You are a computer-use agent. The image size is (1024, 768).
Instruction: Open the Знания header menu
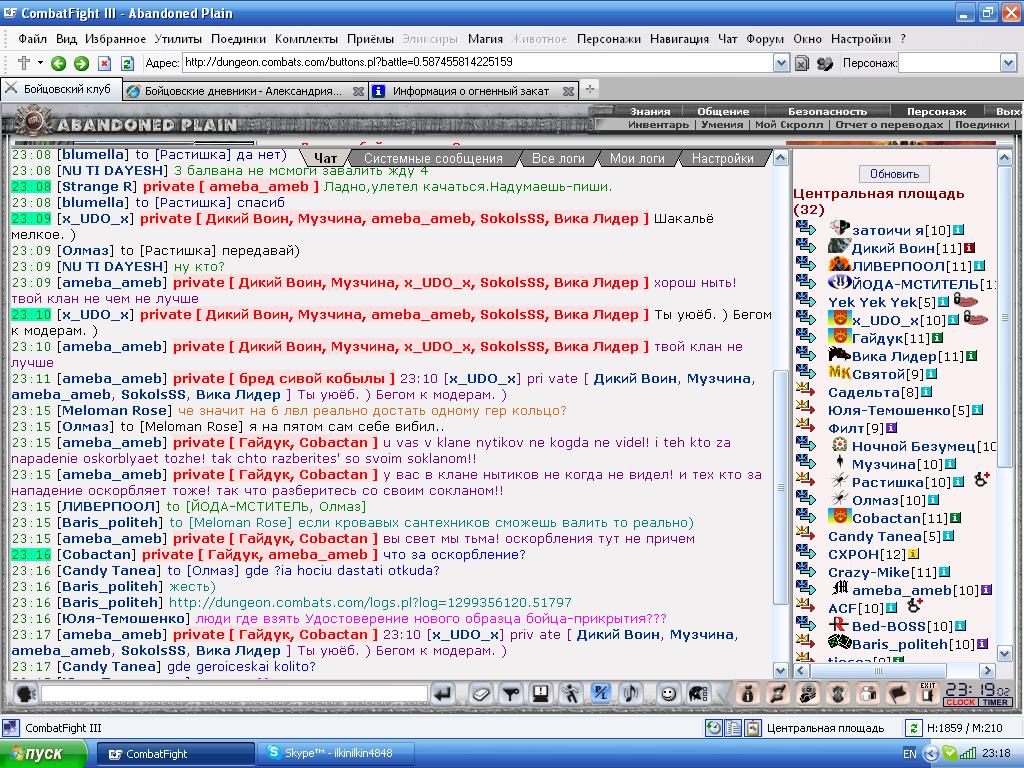point(650,111)
